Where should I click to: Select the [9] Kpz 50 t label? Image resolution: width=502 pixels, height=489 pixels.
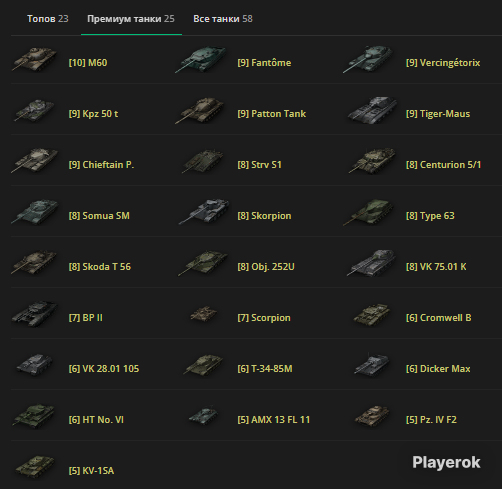point(93,114)
